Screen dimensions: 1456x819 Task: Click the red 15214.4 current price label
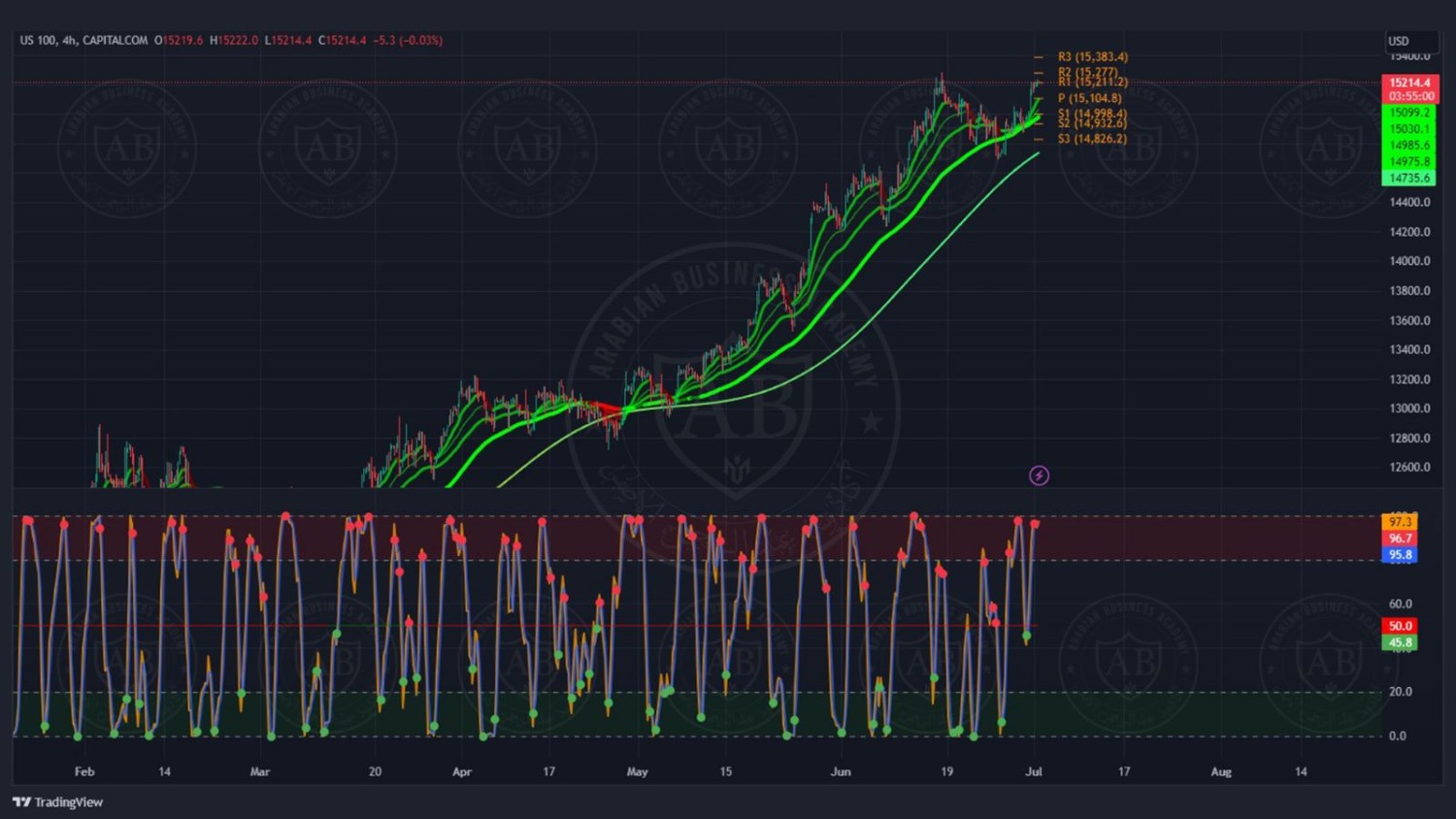[x=1409, y=83]
